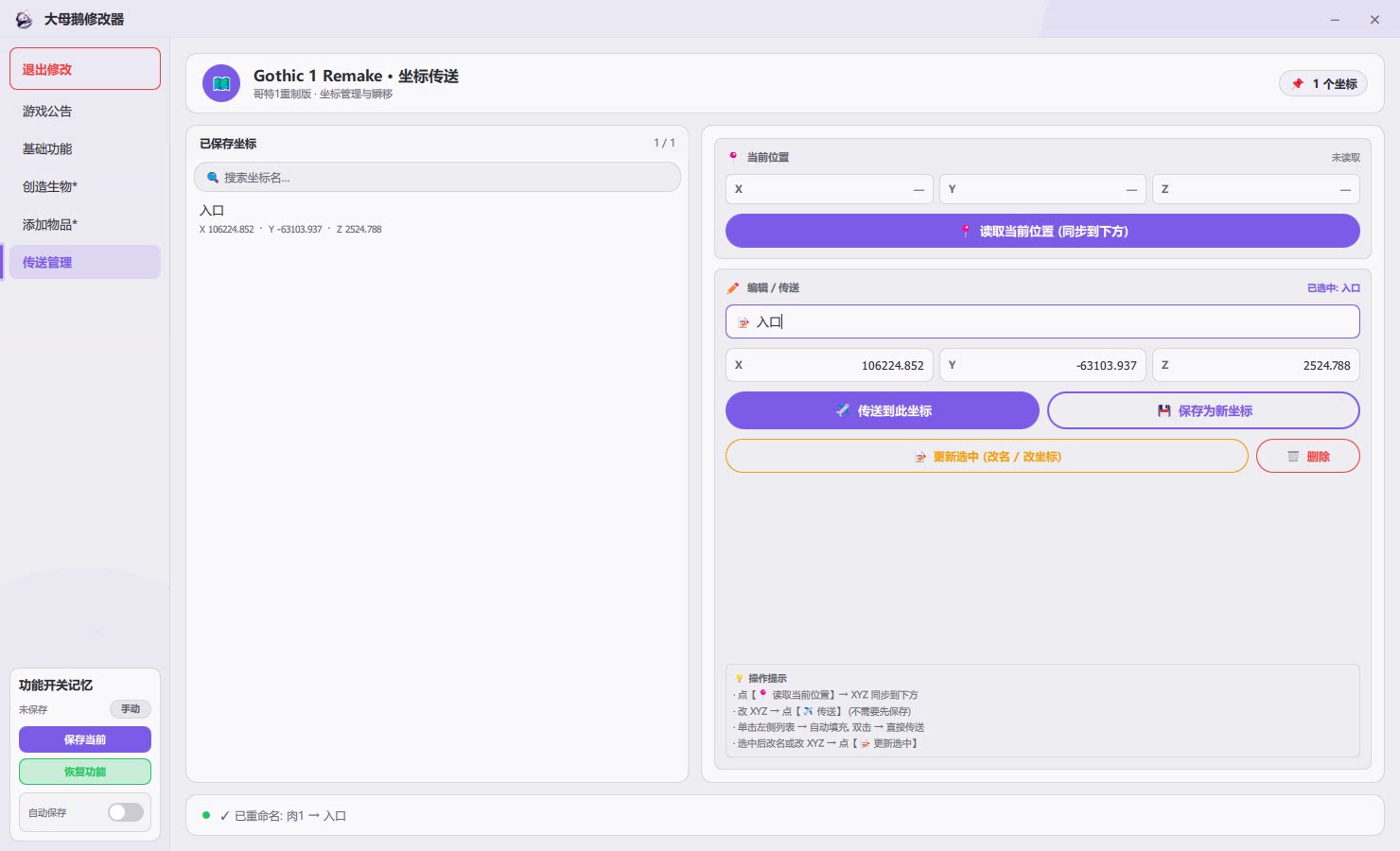Open the 基础功能 section
The height and width of the screenshot is (851, 1400).
tap(85, 148)
